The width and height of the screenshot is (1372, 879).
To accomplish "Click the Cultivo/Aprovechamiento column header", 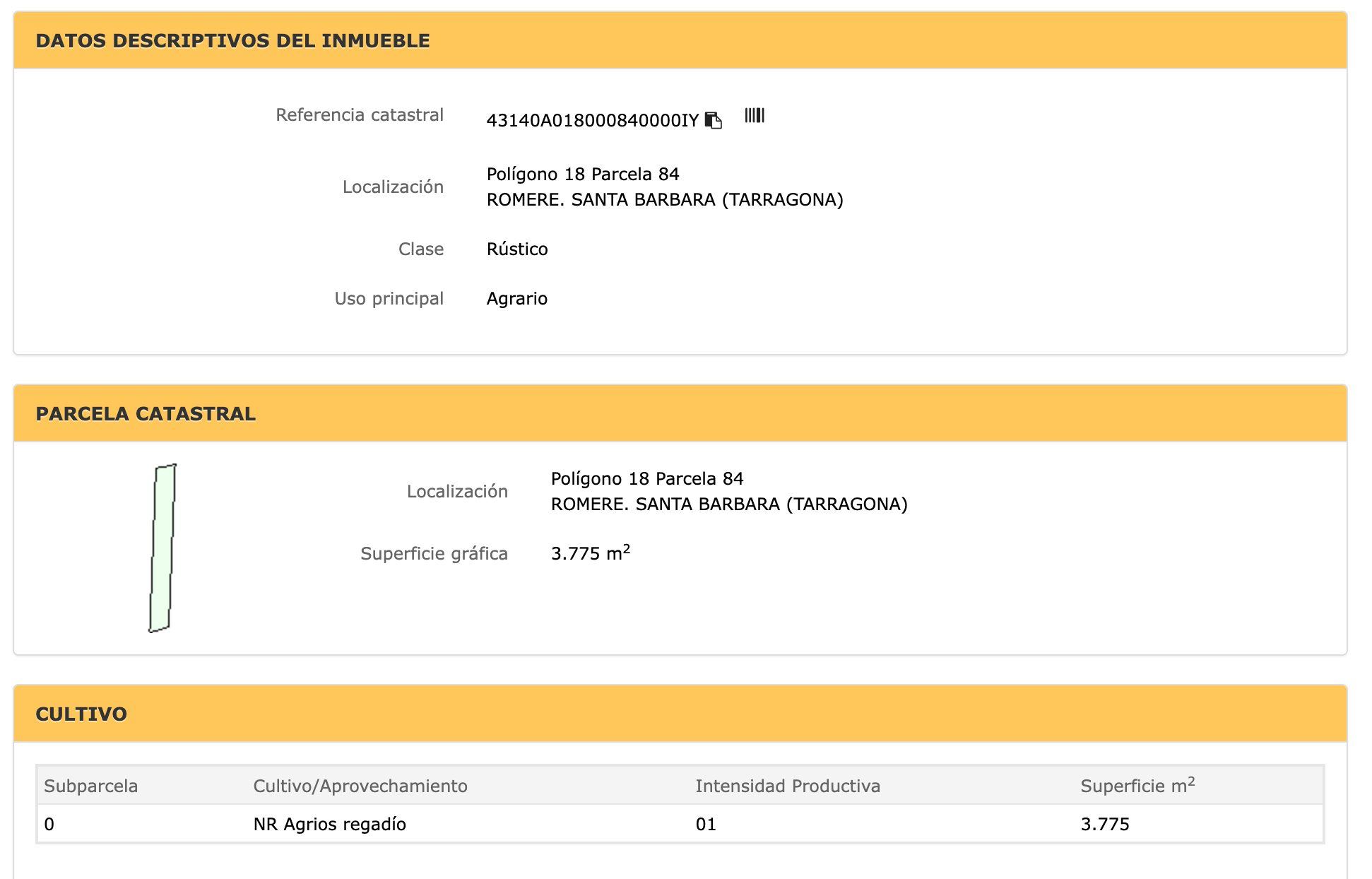I will (x=360, y=786).
